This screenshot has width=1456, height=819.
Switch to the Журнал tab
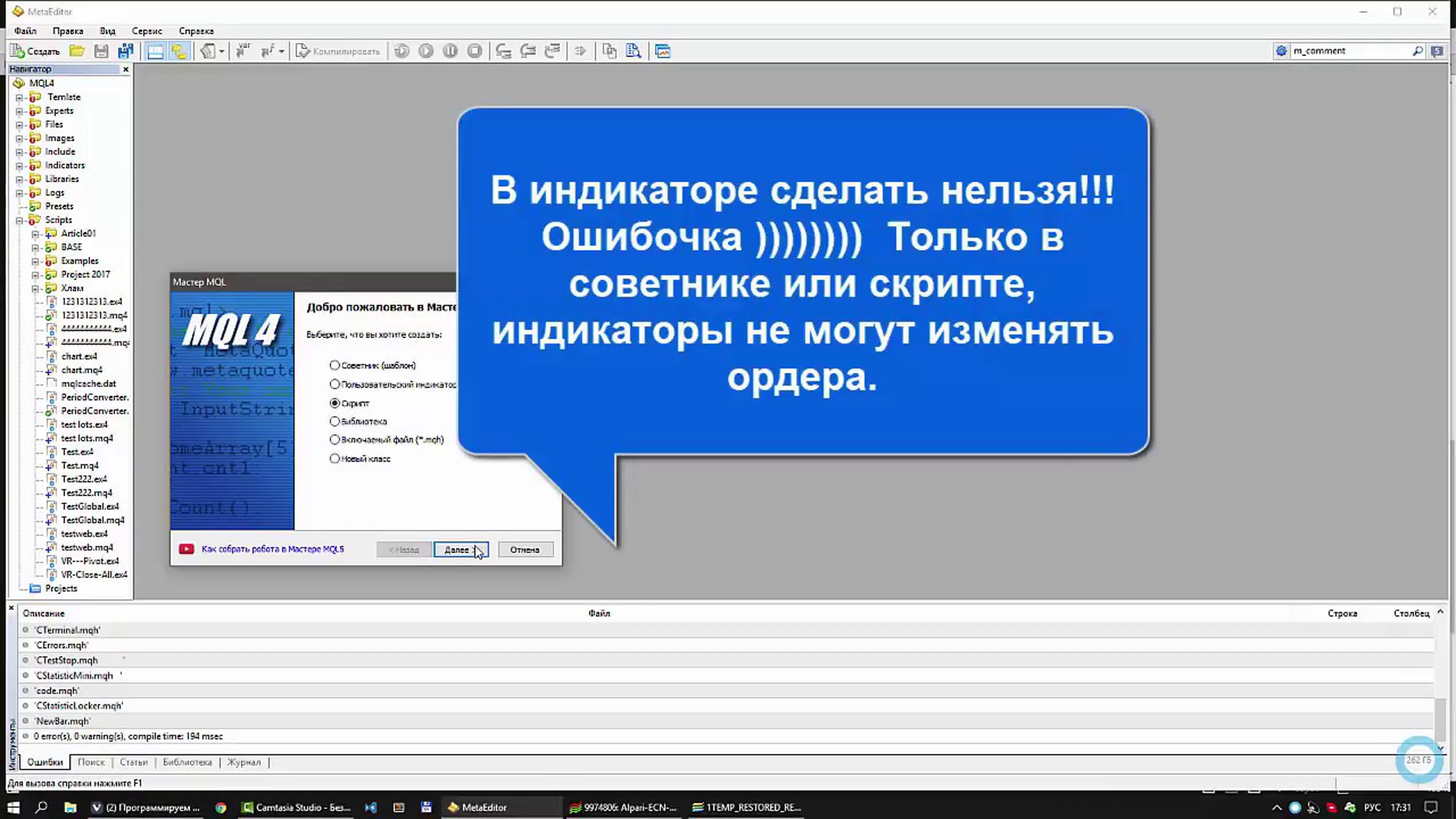coord(243,762)
